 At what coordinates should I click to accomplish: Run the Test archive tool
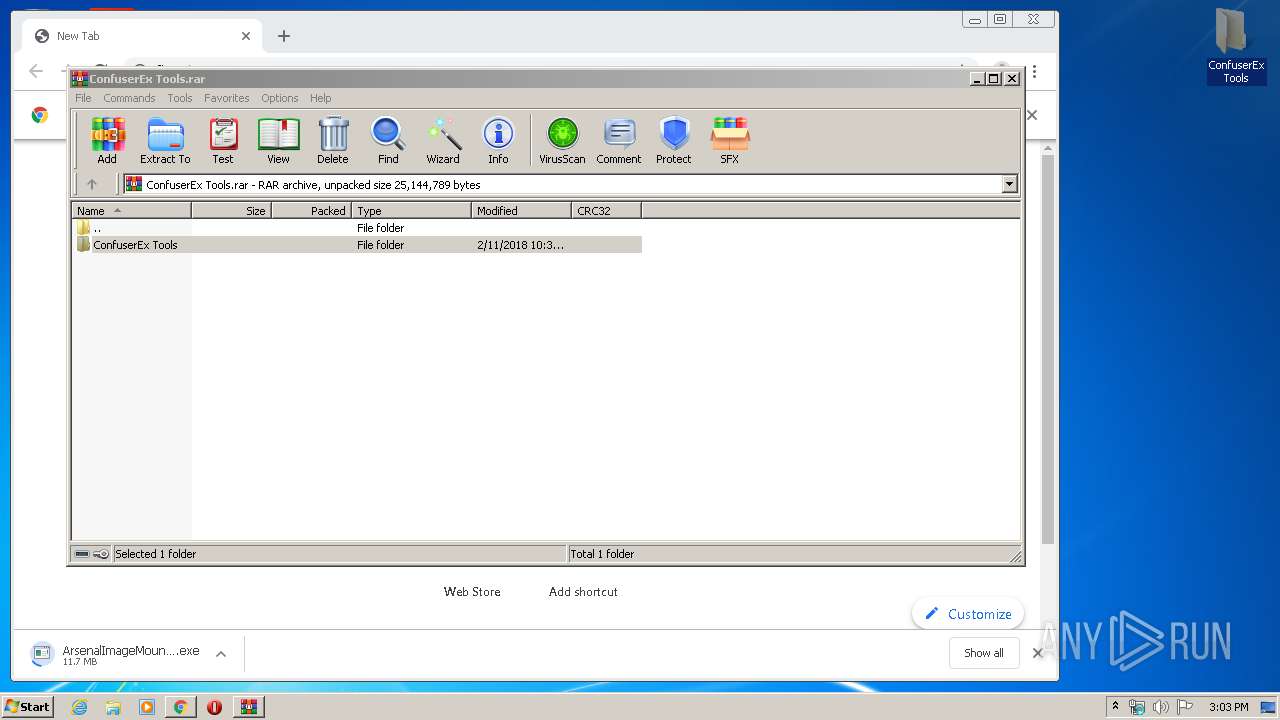(223, 140)
